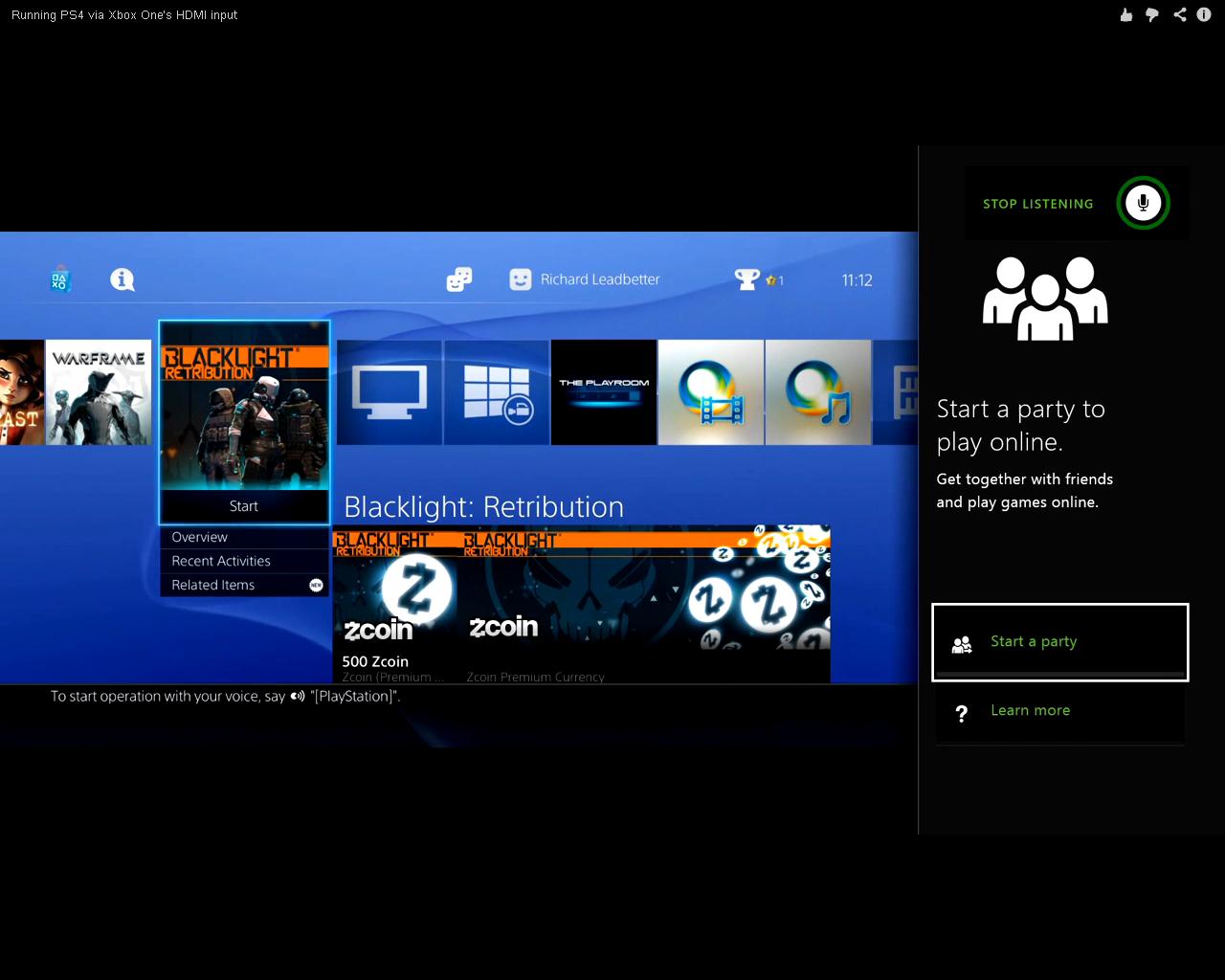The height and width of the screenshot is (980, 1225).
Task: Open Related Items menu item
Action: [x=213, y=585]
